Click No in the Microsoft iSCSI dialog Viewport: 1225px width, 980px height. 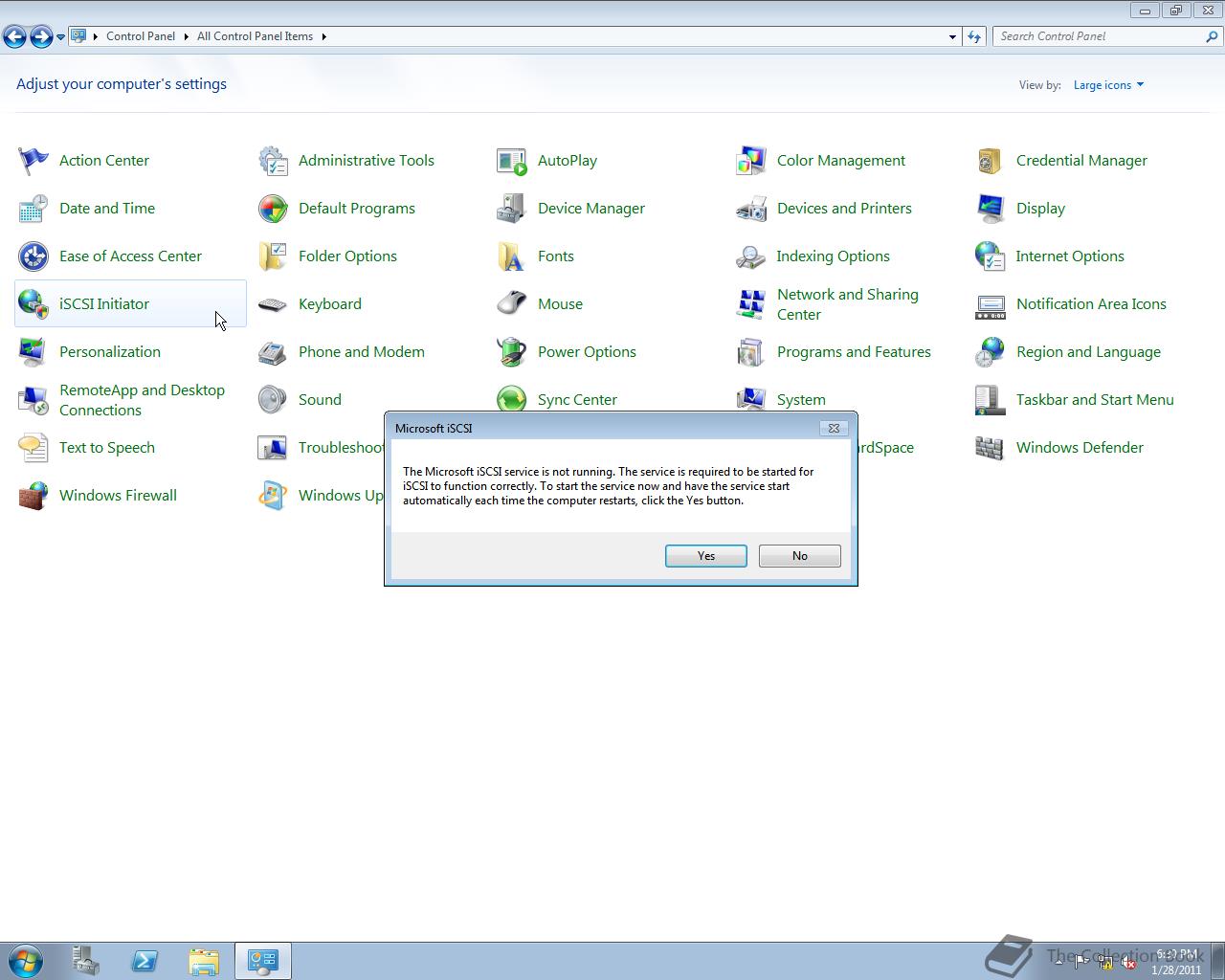[x=799, y=555]
